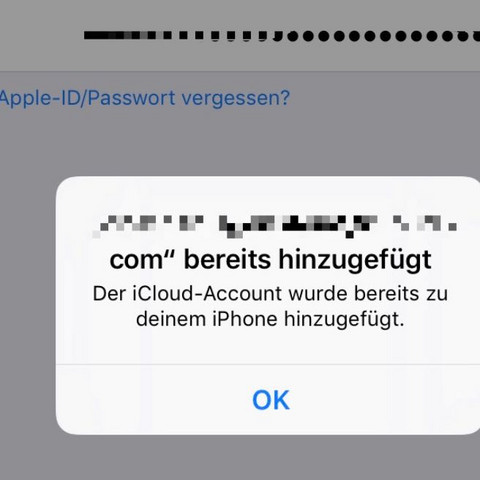Select the word "iPhone" in the alert message

[245, 319]
